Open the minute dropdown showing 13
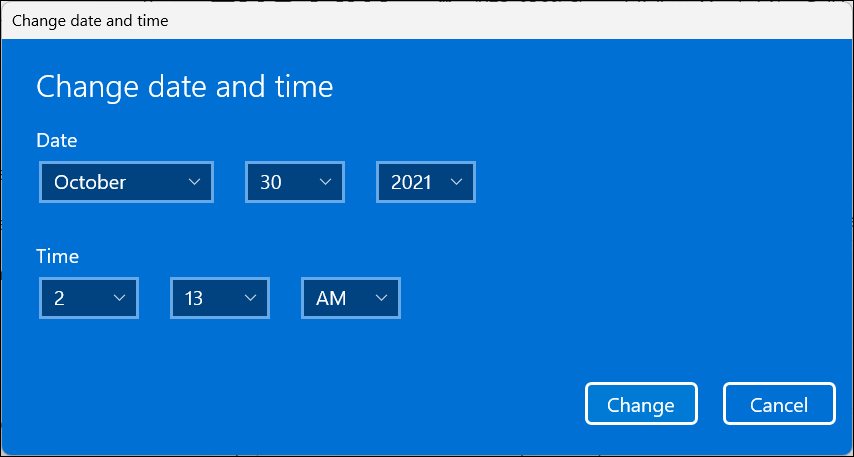The image size is (854, 457). point(219,298)
